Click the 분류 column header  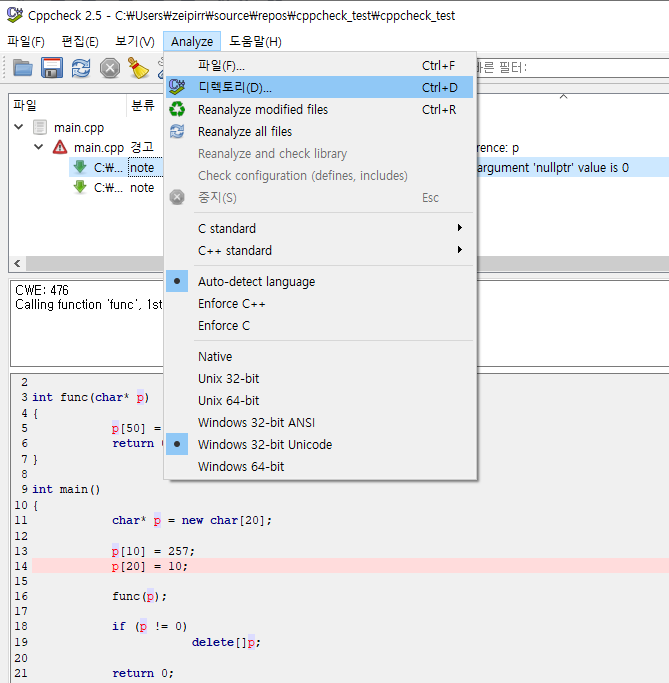(x=145, y=105)
